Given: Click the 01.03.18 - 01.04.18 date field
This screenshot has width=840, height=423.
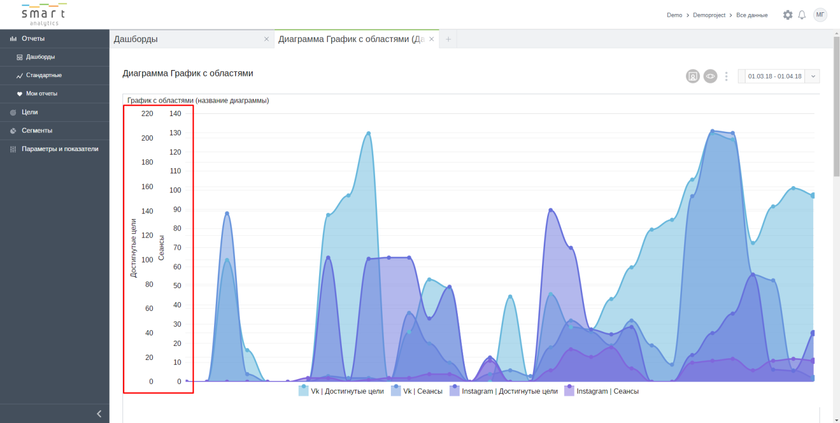Looking at the screenshot, I should pos(774,76).
